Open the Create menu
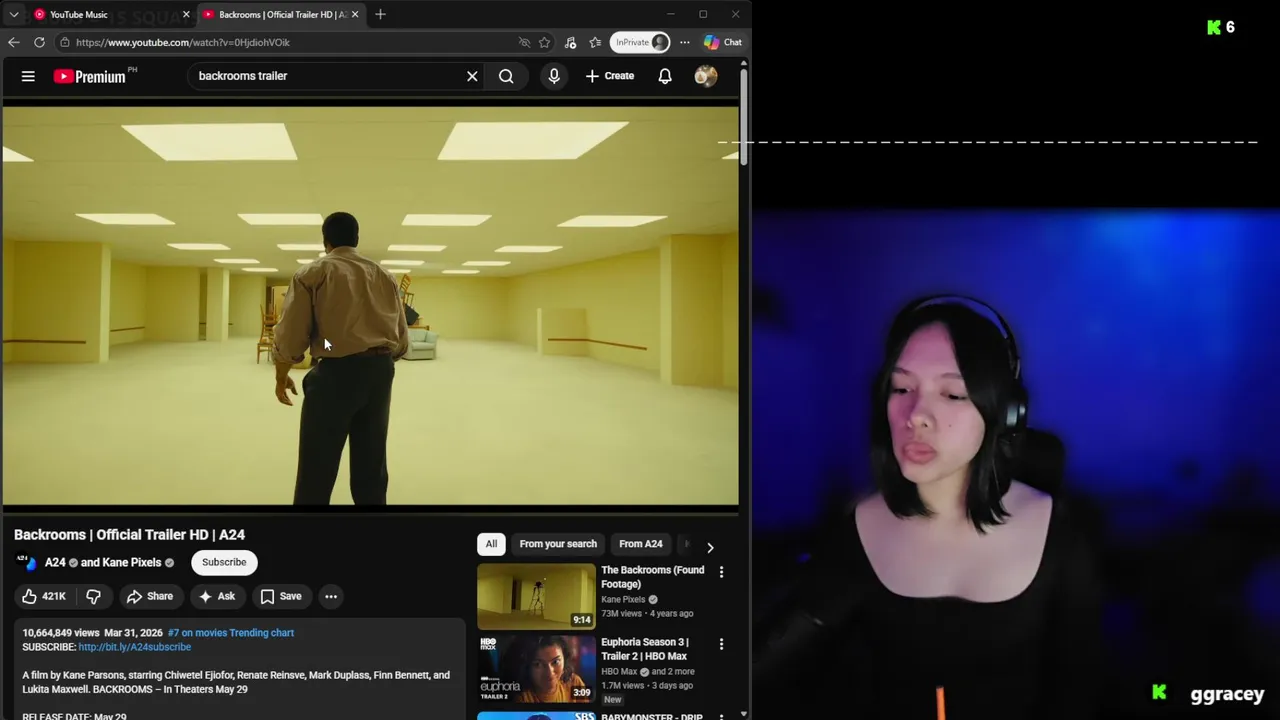The height and width of the screenshot is (720, 1280). pyautogui.click(x=610, y=76)
